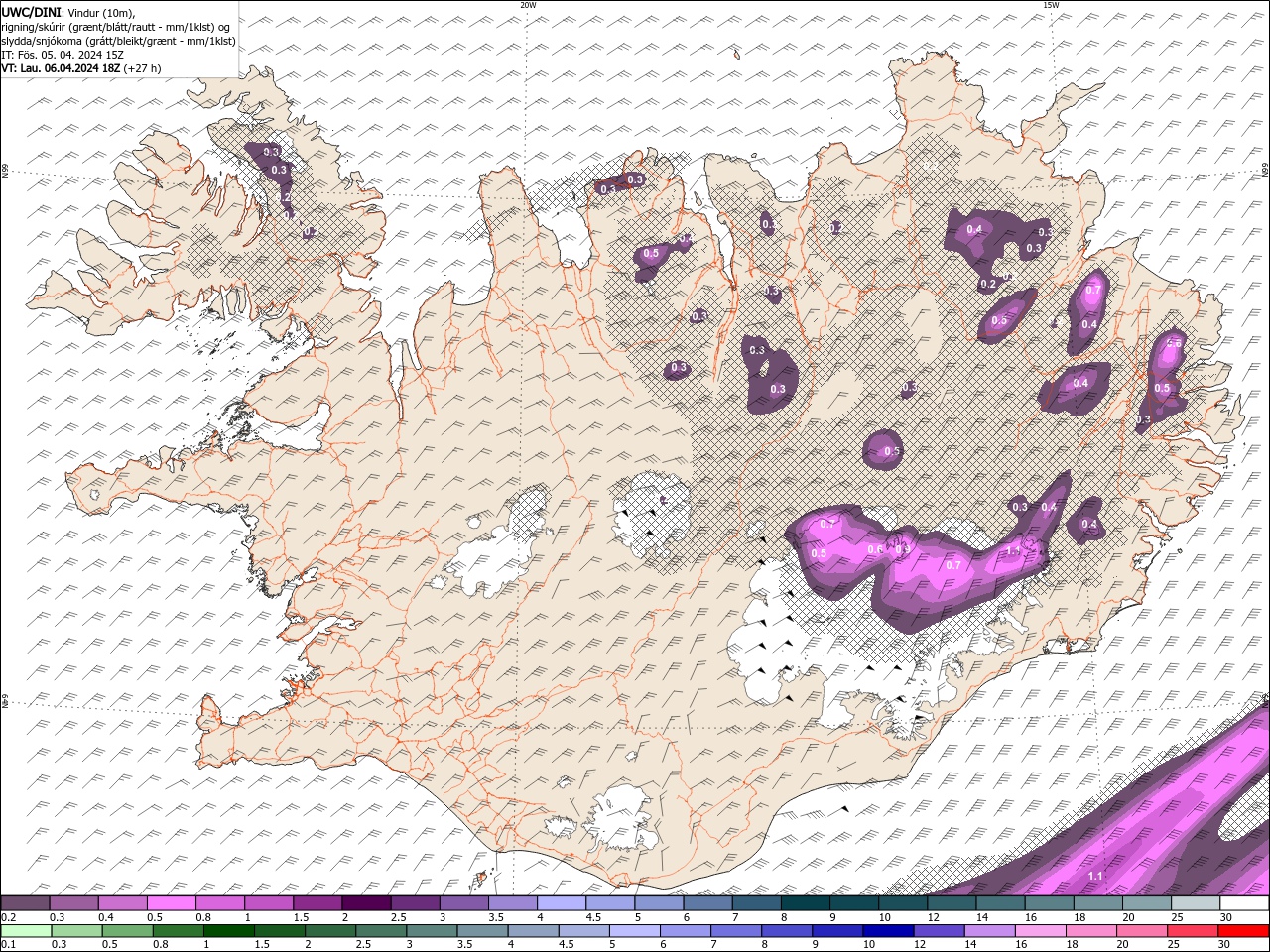Click the dark teal swatch labeled 8 in the upper legend
1270x952 pixels.
pos(806,903)
